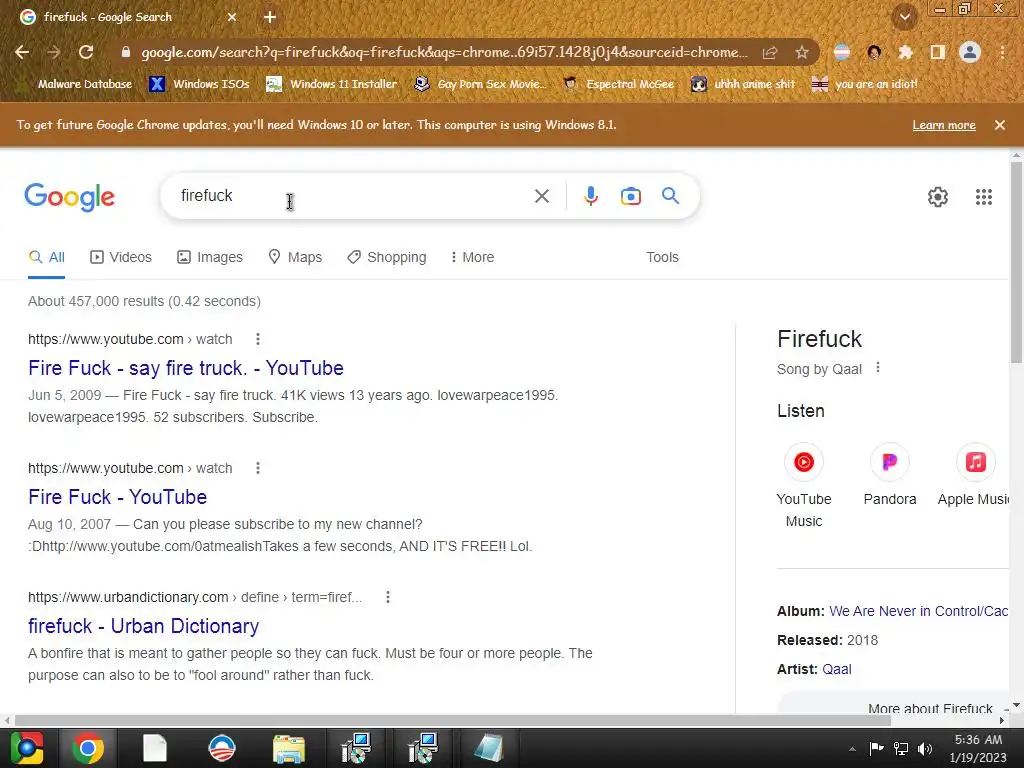This screenshot has width=1024, height=768.
Task: Open the 'you are an idiot!' bookmark
Action: tap(865, 84)
